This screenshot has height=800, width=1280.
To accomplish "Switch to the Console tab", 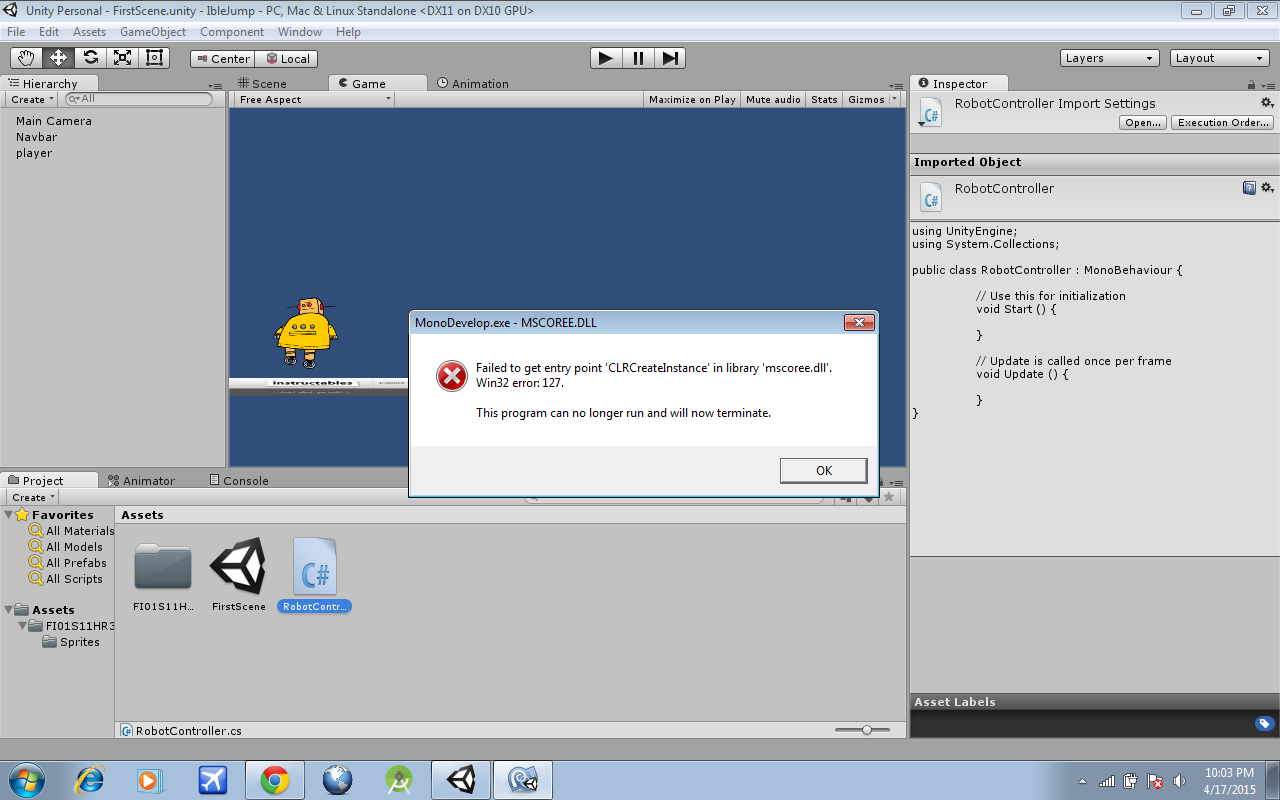I will pyautogui.click(x=239, y=480).
